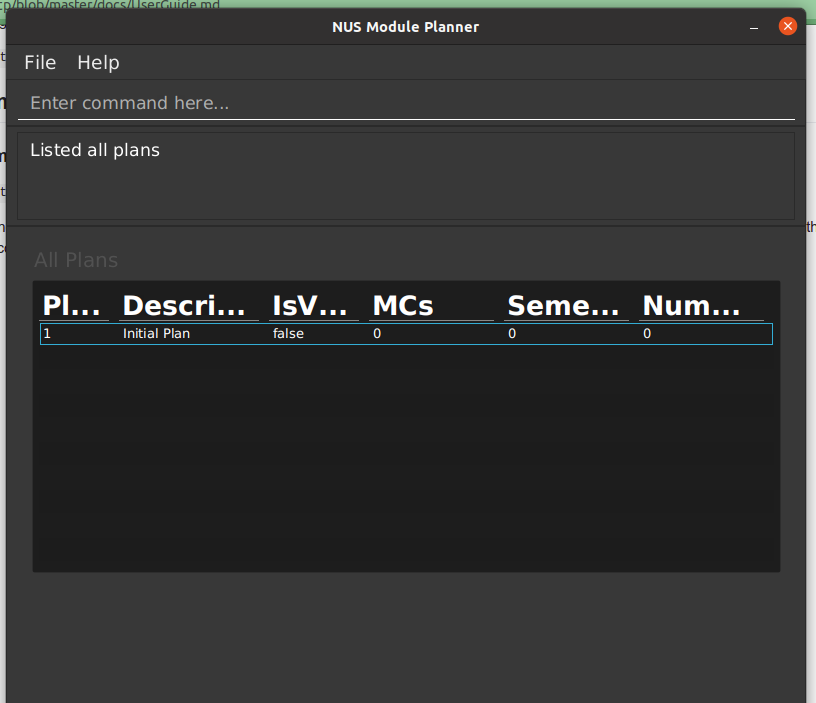Click the 'All Plans' heading label

pyautogui.click(x=76, y=260)
